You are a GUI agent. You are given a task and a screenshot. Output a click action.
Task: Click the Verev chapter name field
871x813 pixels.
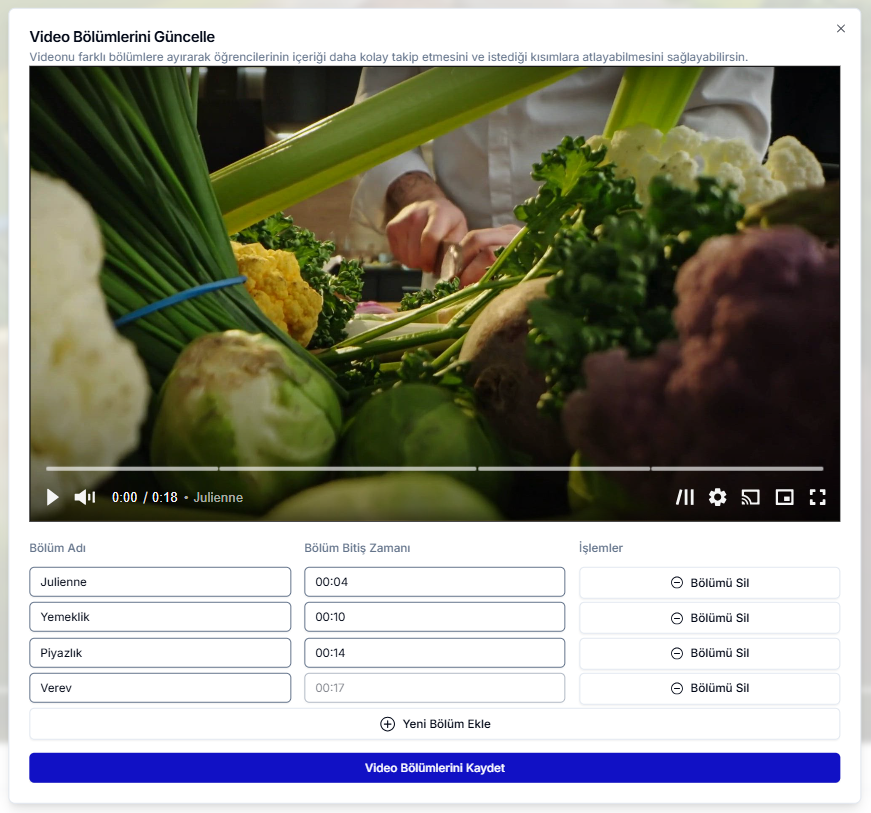pos(160,688)
